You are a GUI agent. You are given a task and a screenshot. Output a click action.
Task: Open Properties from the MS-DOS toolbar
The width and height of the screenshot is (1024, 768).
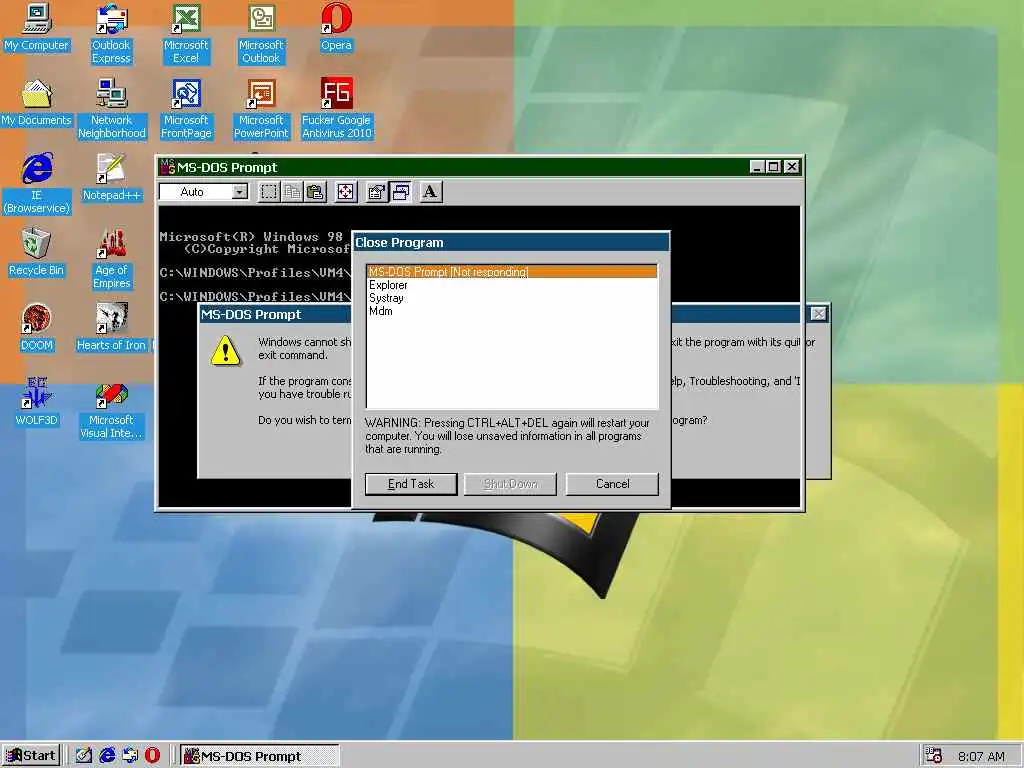click(x=377, y=192)
